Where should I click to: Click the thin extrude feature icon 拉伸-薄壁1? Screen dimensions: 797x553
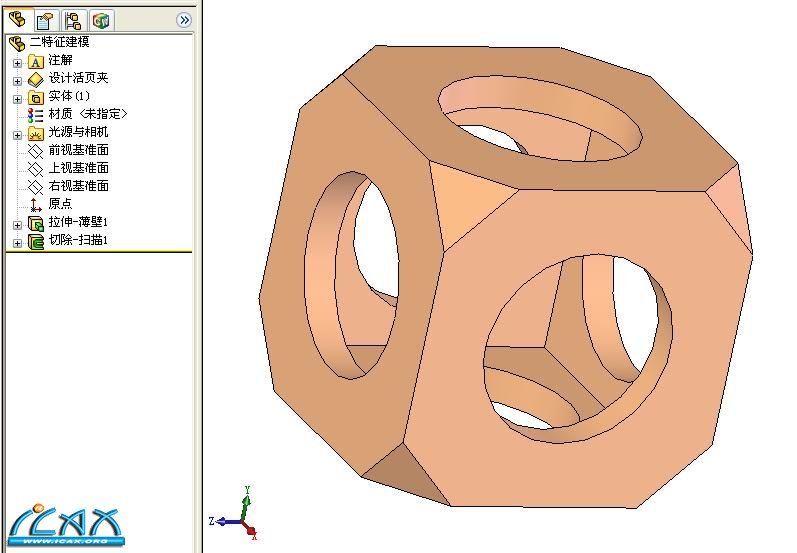tap(36, 224)
